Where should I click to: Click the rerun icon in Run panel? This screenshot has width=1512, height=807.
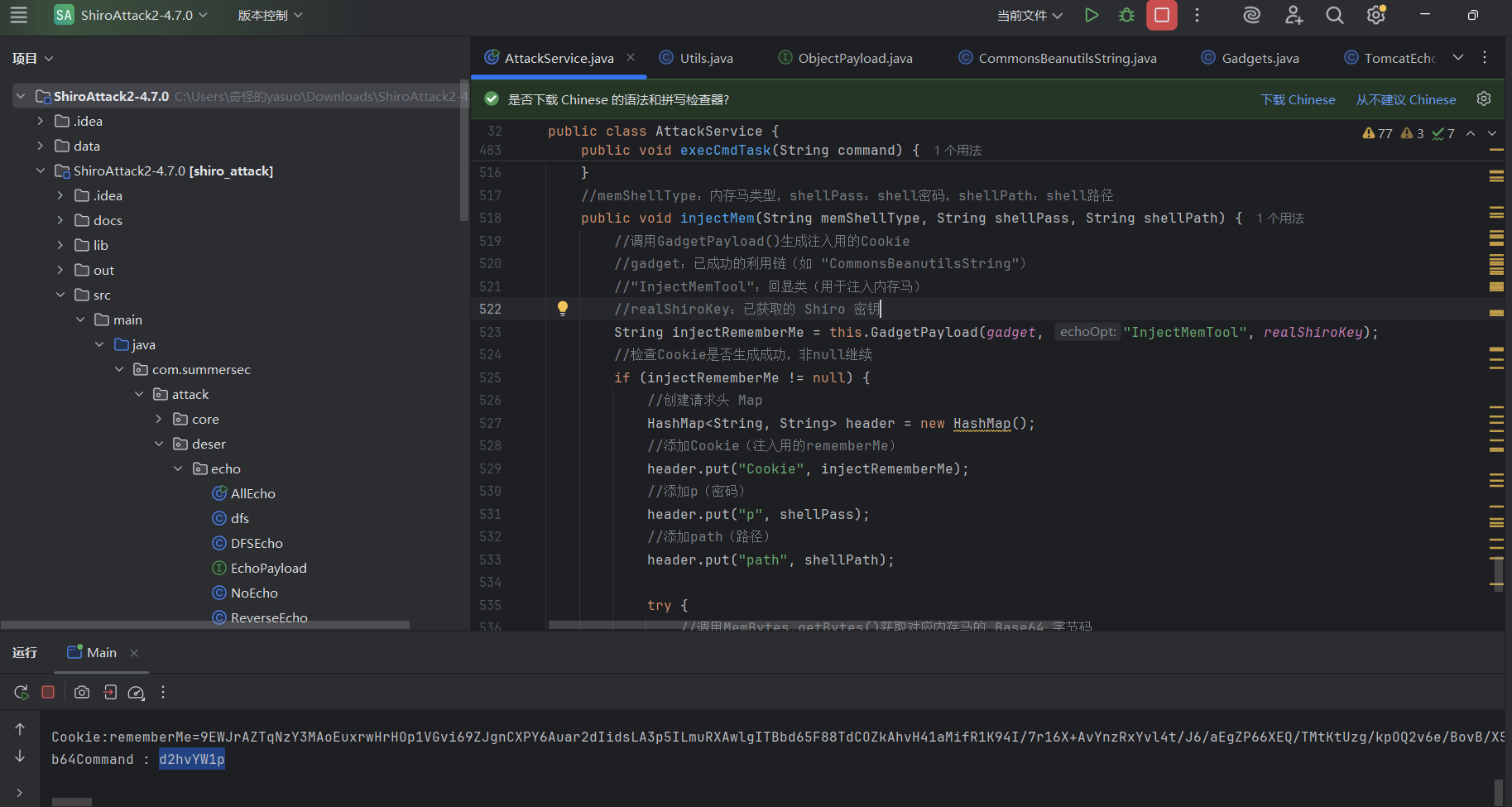[x=22, y=692]
